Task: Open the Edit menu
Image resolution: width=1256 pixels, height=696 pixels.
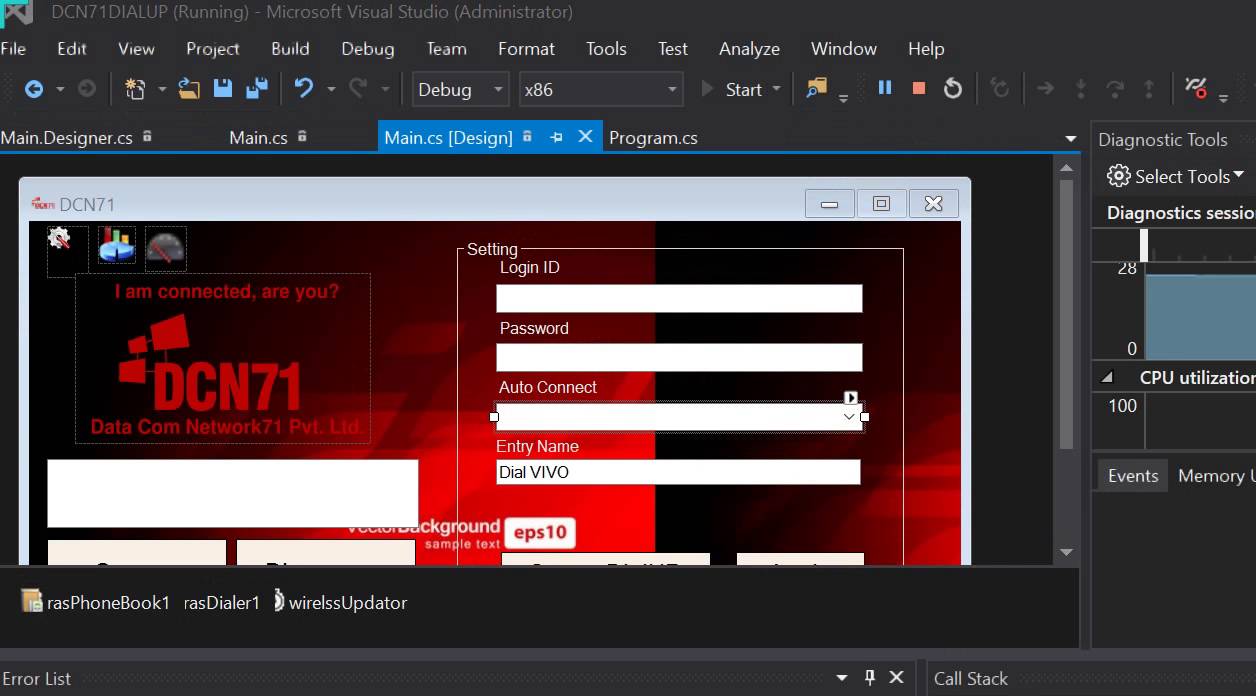Action: click(72, 48)
